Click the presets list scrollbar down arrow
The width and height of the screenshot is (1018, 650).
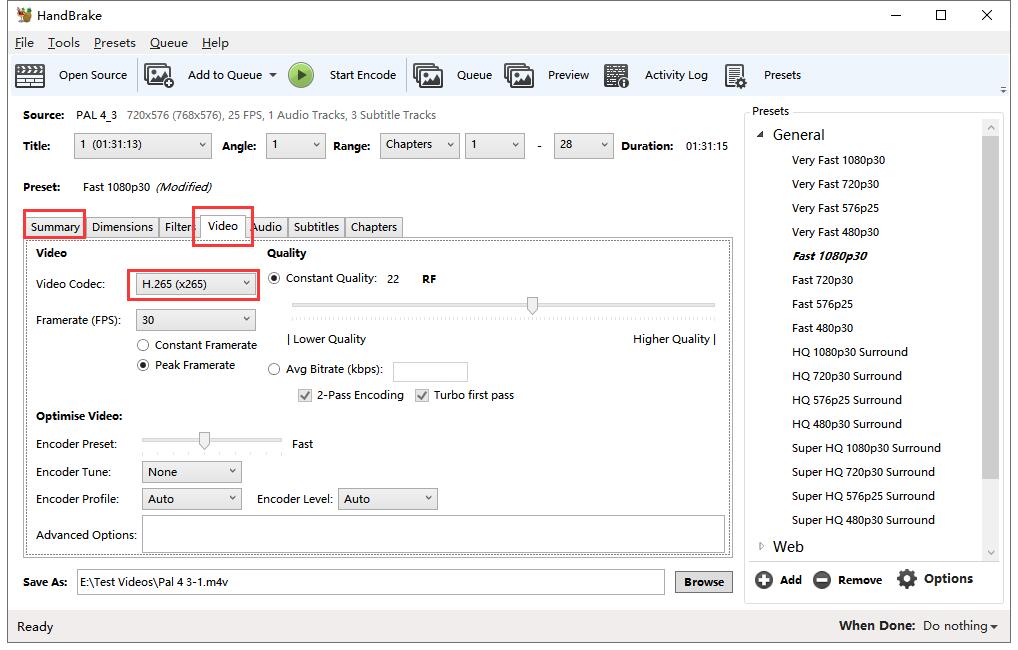tap(991, 553)
